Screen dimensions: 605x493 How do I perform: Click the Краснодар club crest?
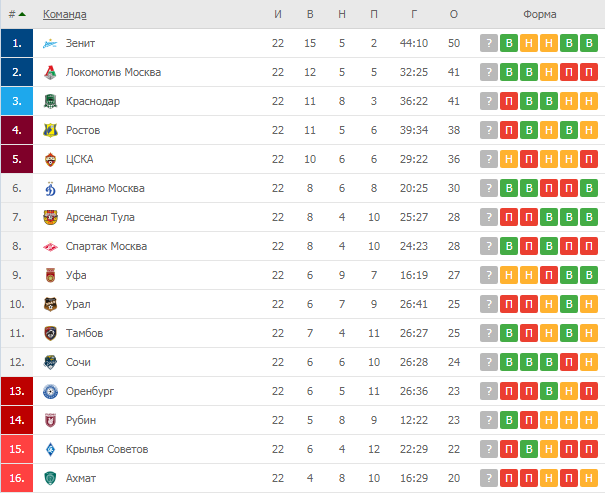(x=50, y=101)
